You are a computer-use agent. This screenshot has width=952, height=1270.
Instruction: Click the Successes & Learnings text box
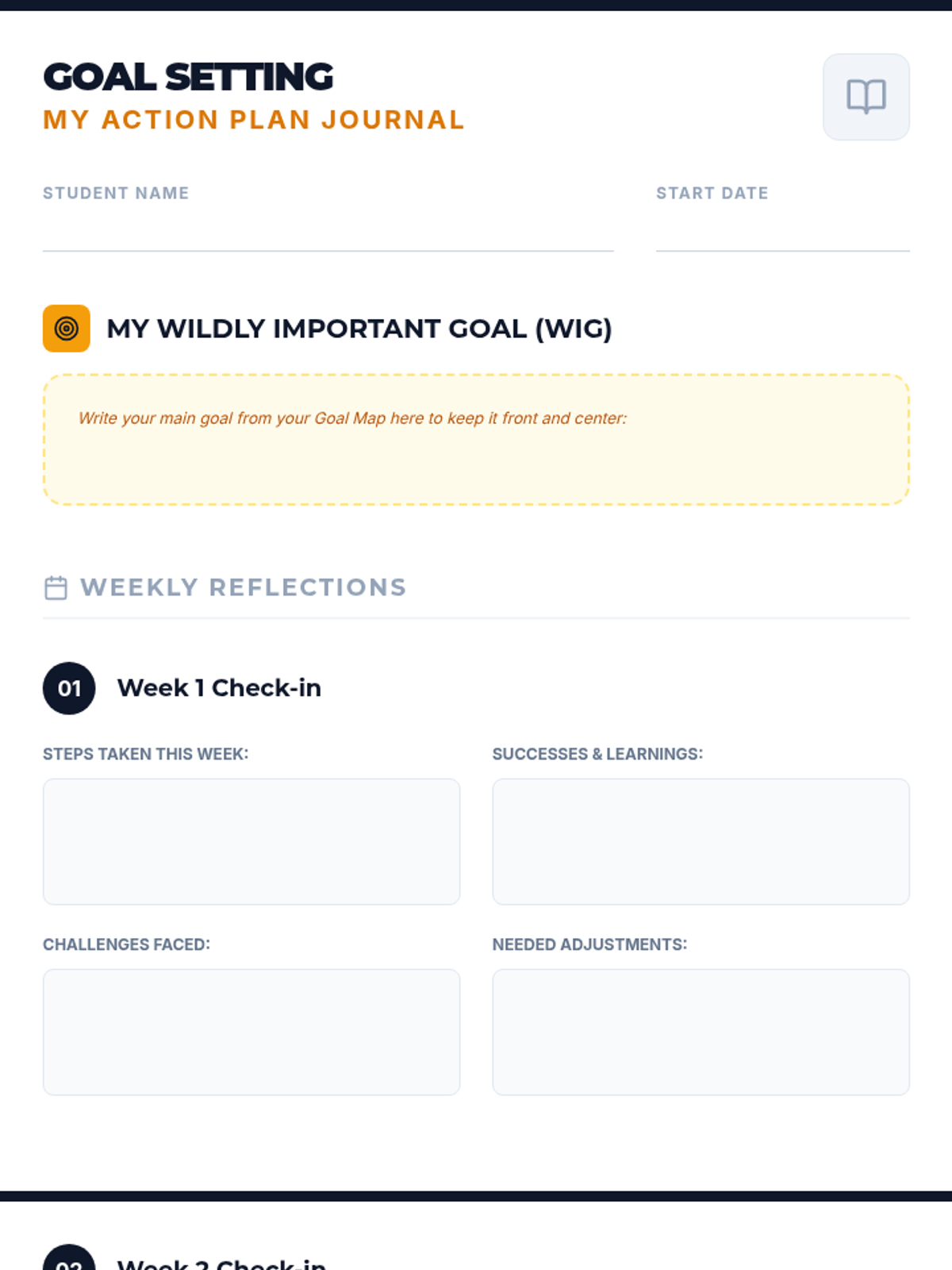coord(701,841)
